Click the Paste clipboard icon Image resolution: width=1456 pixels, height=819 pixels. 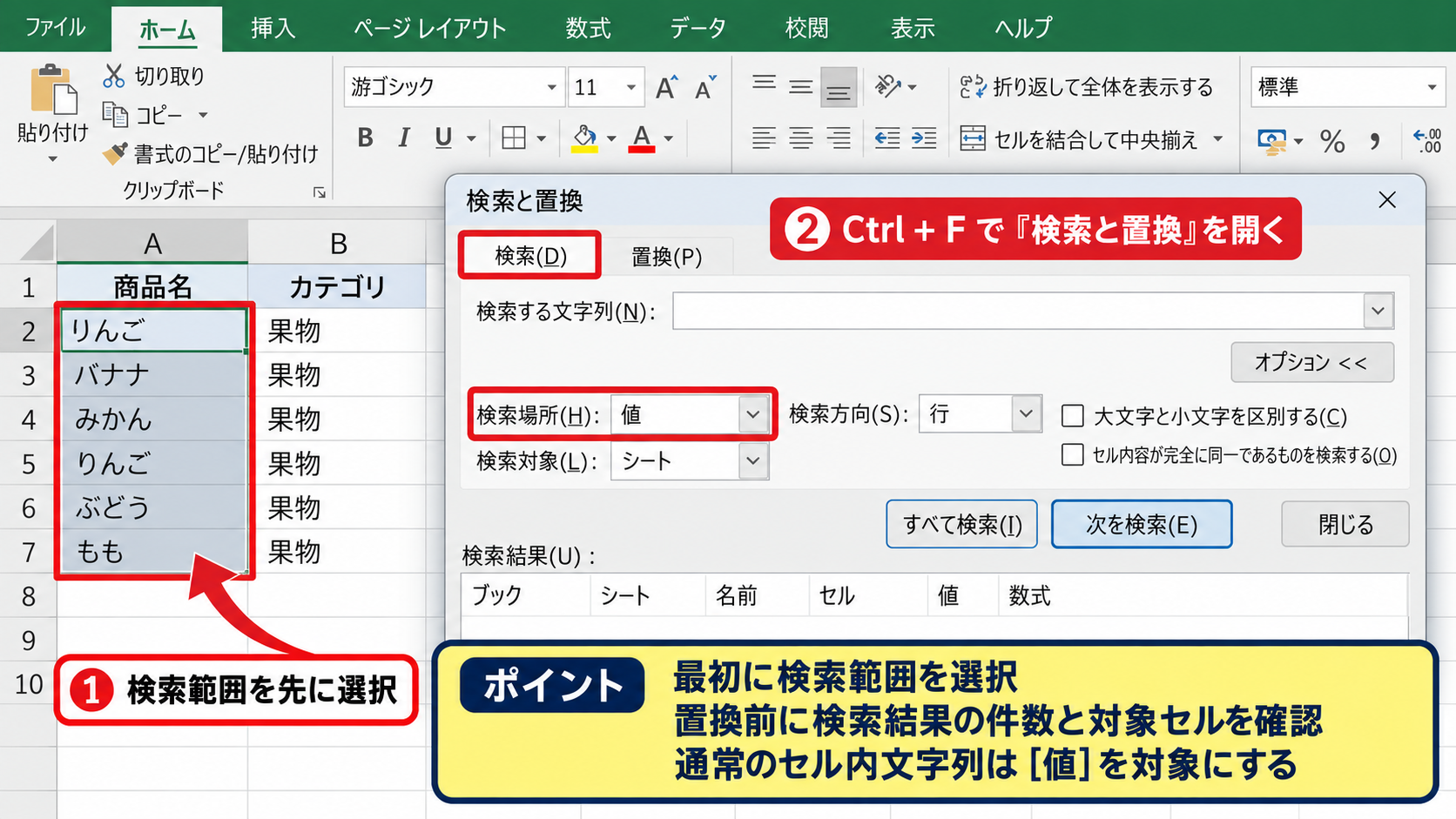(53, 89)
